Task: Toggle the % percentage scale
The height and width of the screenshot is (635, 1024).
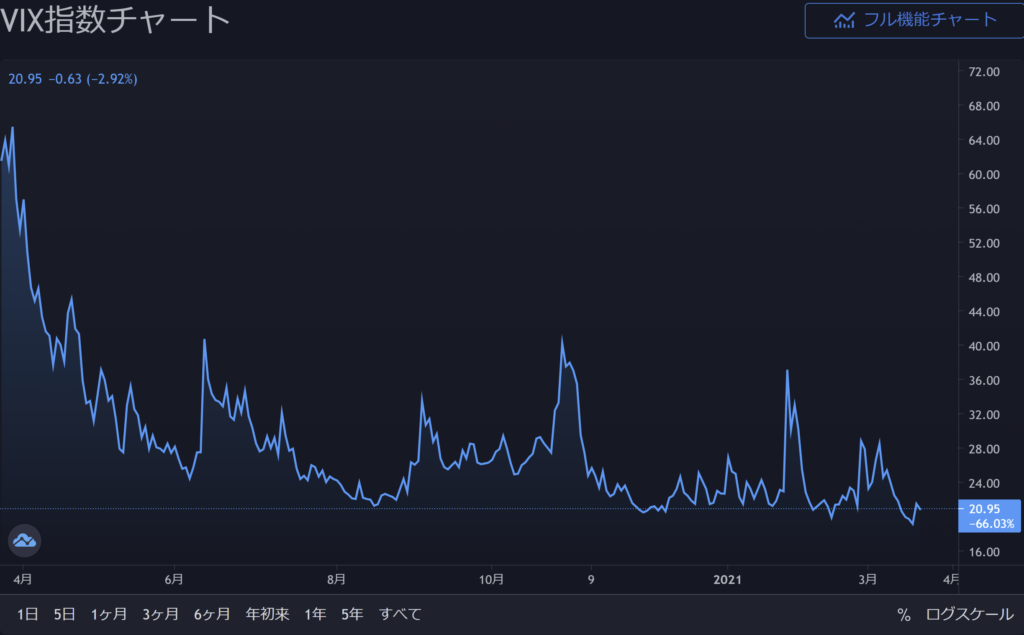Action: (x=903, y=614)
